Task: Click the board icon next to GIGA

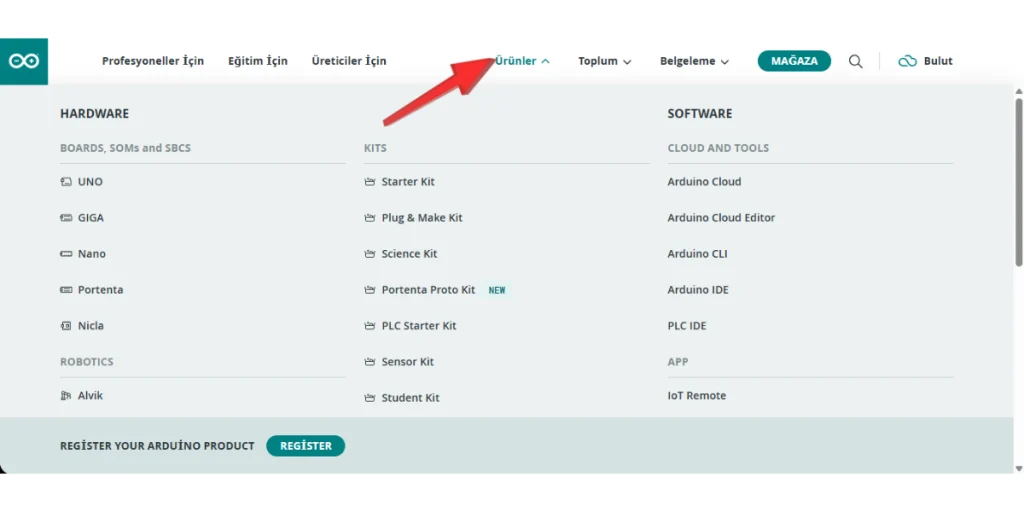Action: point(66,218)
